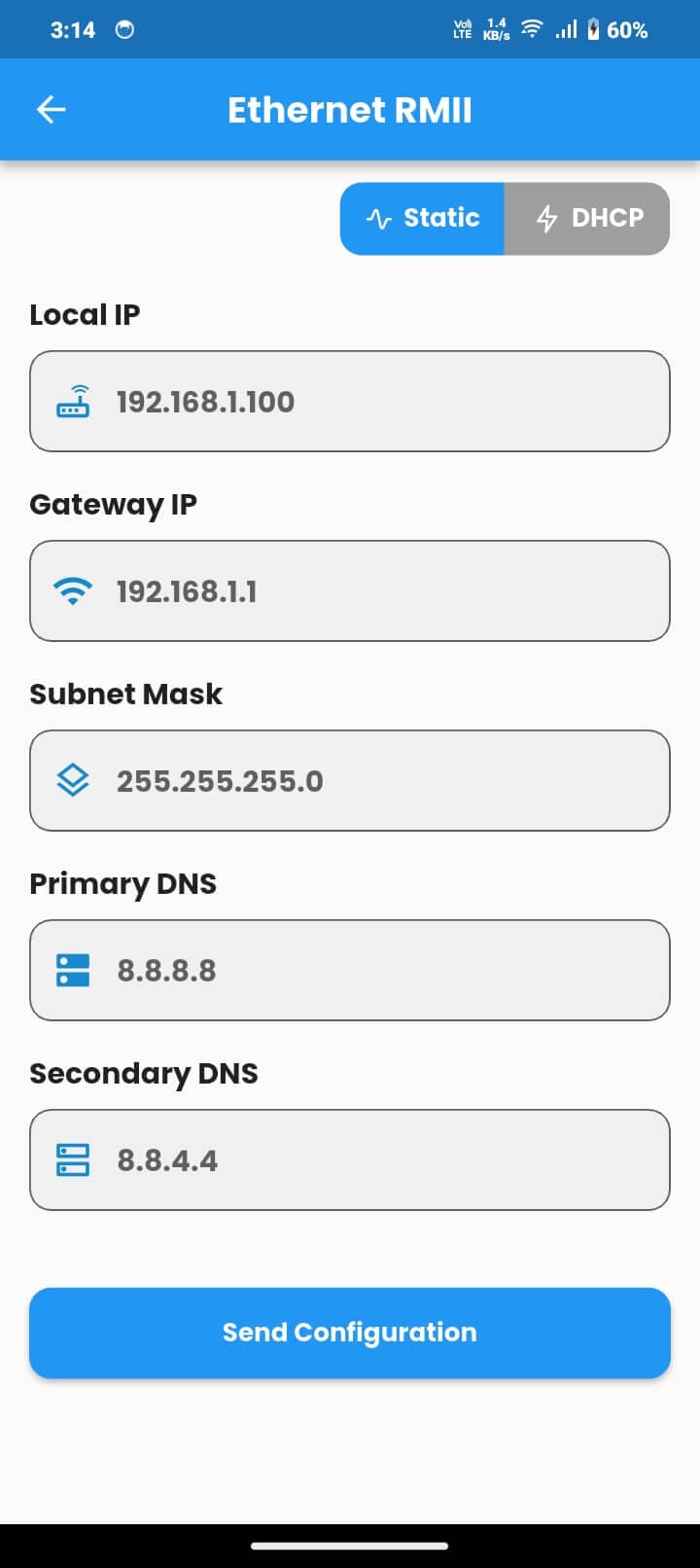Tap the back arrow in the header
The height and width of the screenshot is (1568, 700).
click(50, 109)
